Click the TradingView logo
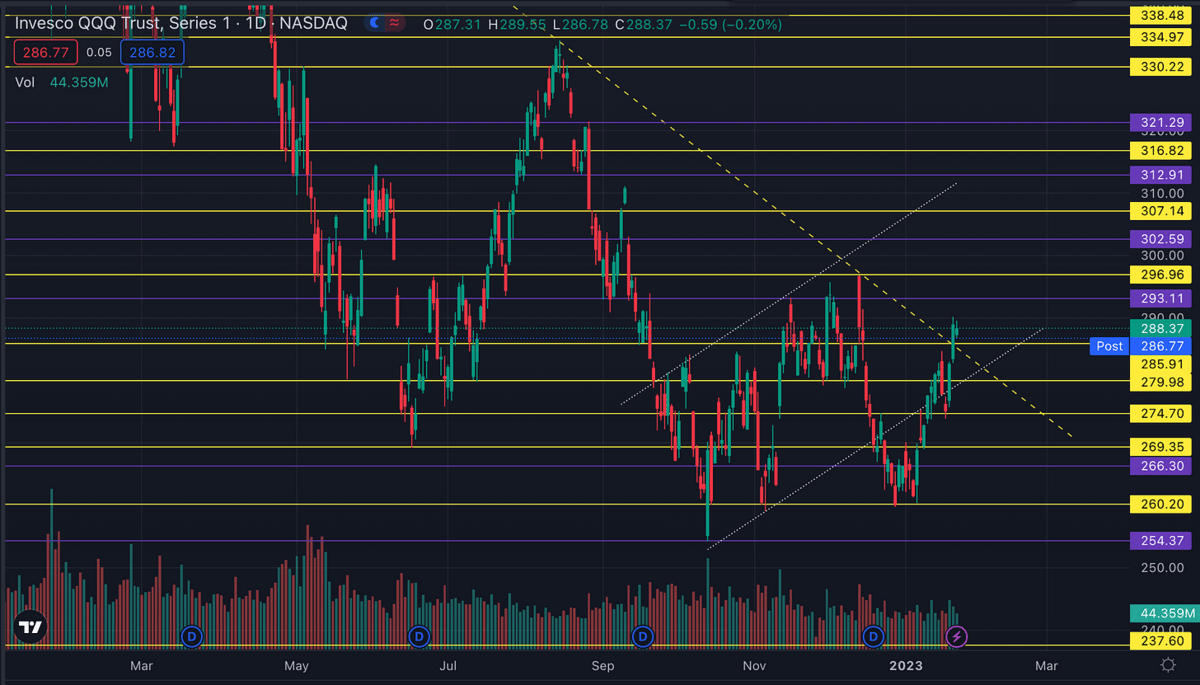 [30, 627]
